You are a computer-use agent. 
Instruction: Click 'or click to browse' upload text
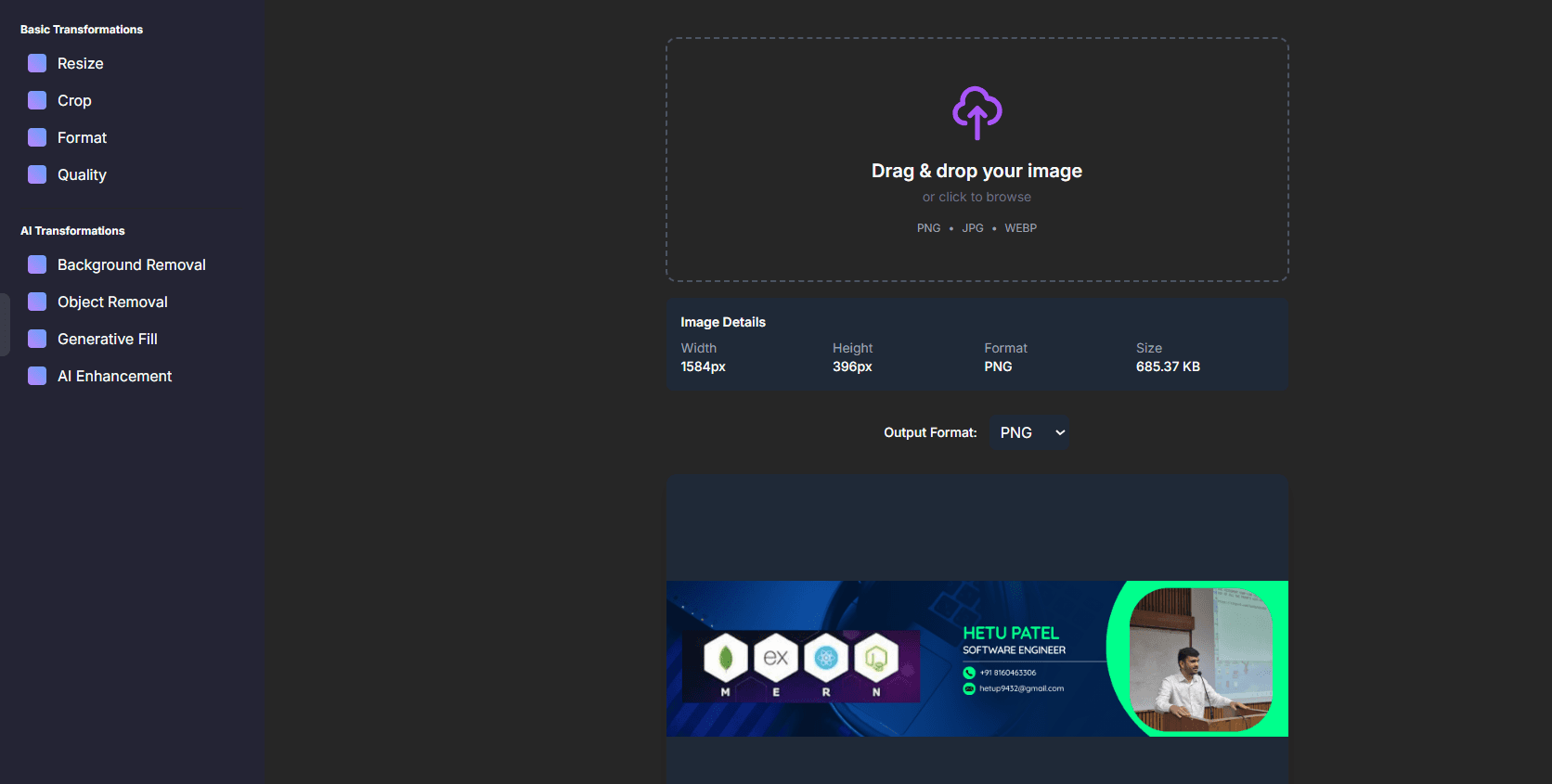click(x=976, y=197)
